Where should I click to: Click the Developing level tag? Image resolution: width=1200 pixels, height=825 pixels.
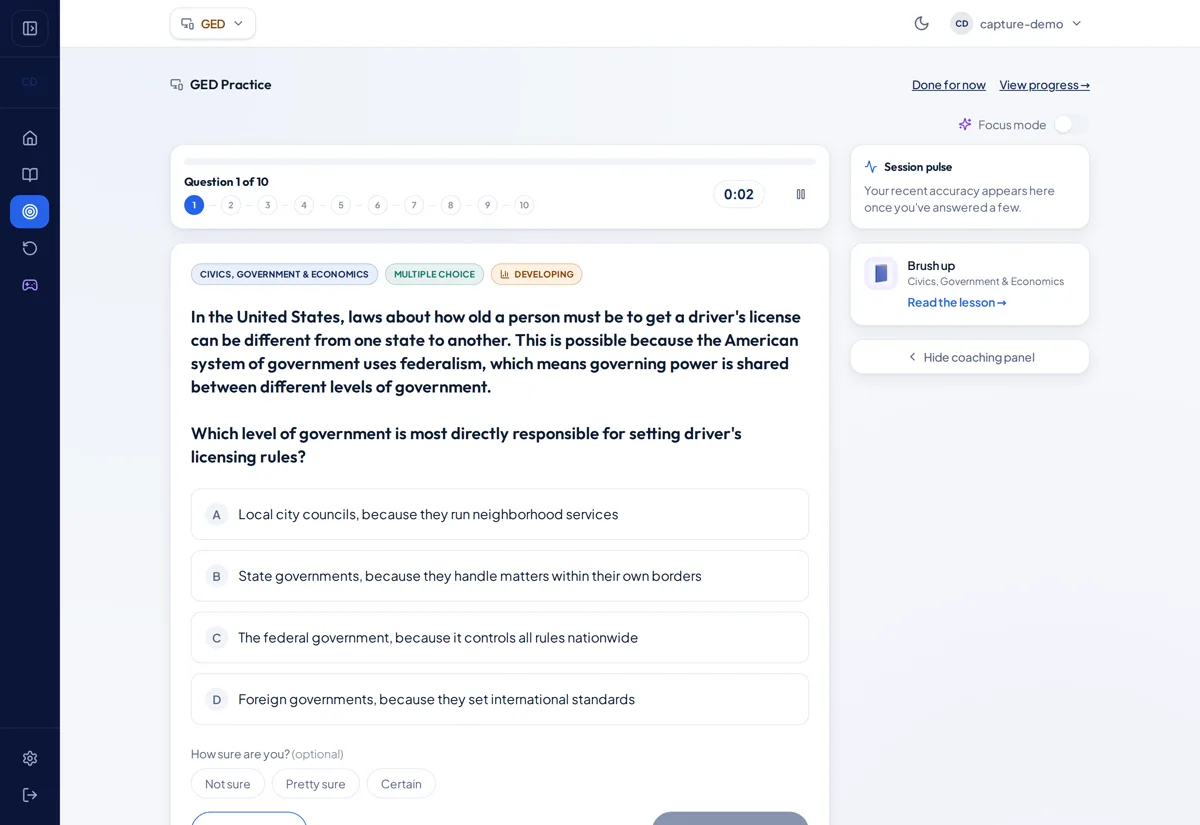click(536, 274)
